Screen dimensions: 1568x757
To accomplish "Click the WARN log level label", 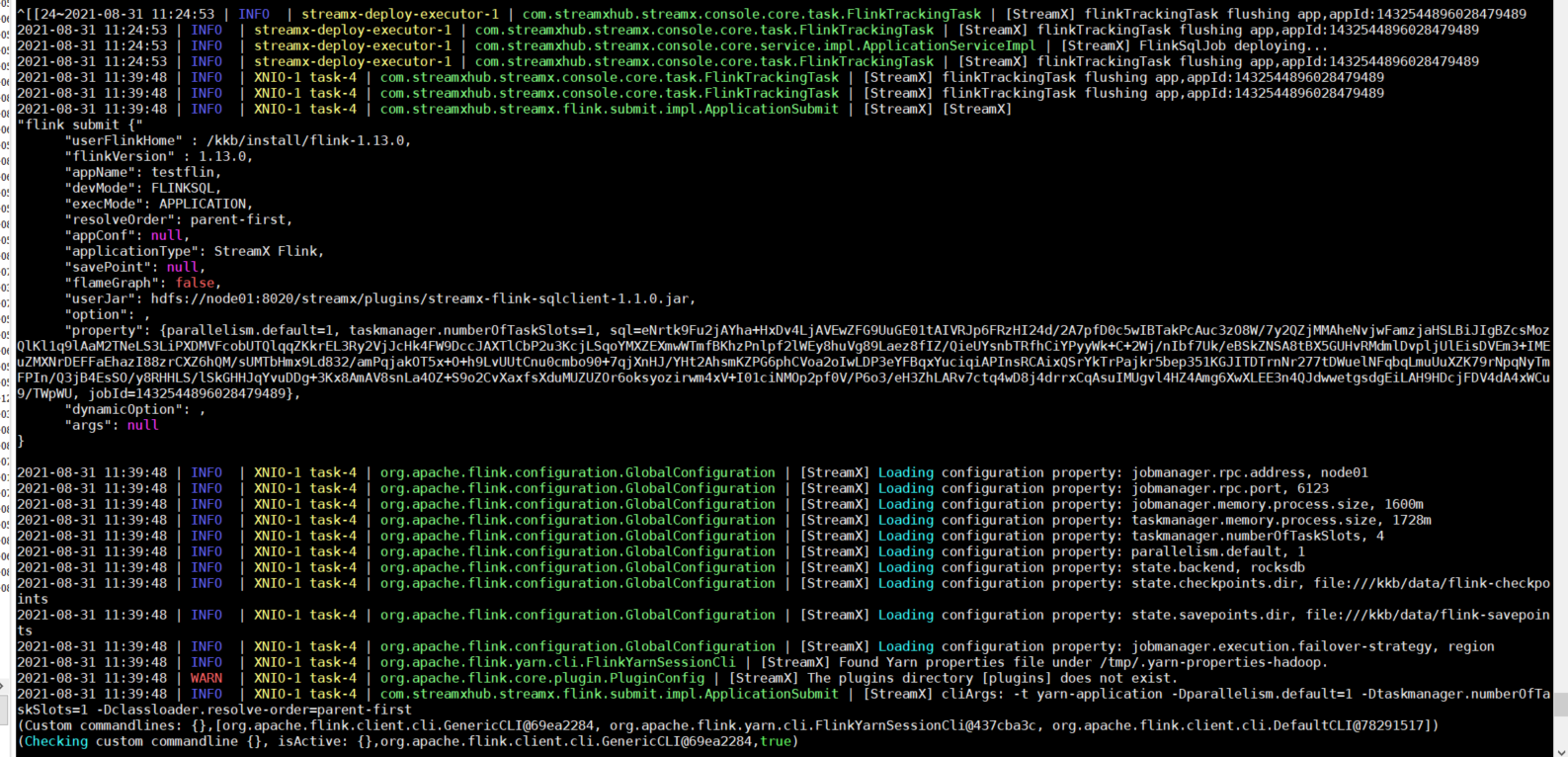I will point(206,678).
